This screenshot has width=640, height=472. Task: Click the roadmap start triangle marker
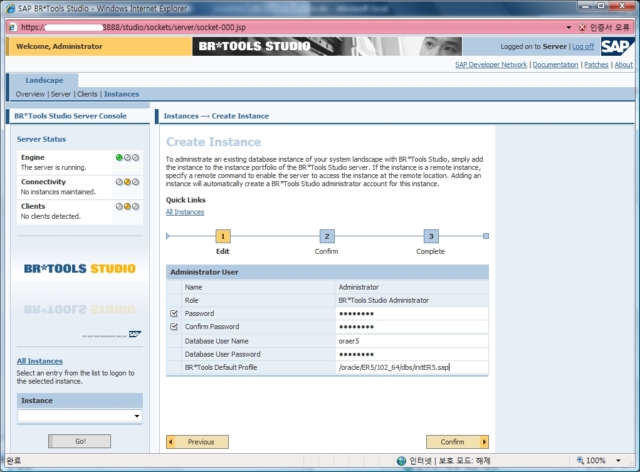168,236
